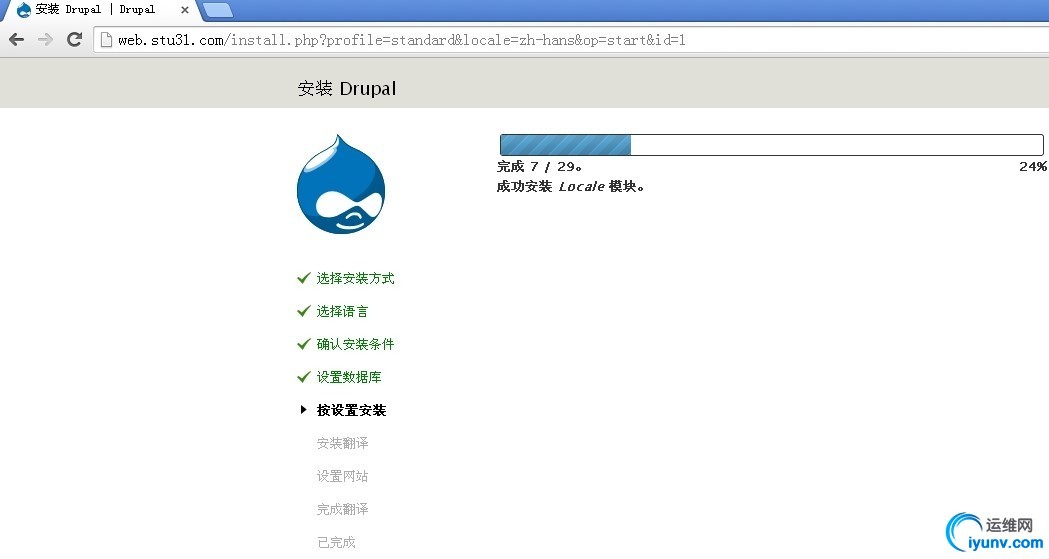Screen dimensions: 1049x559
Task: Close the 安装 Drupal tab
Action: [185, 10]
